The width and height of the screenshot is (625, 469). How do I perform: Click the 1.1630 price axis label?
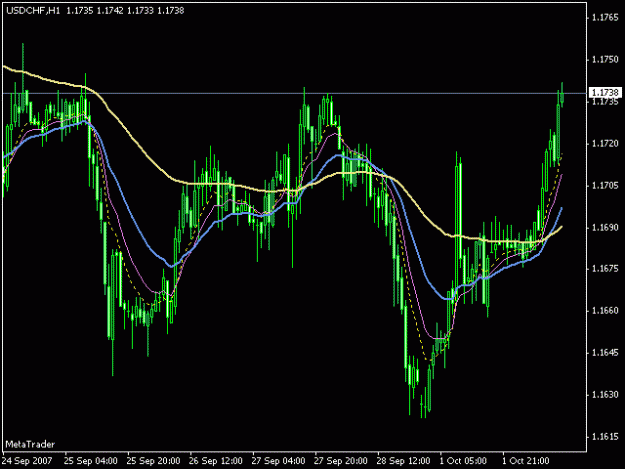coord(605,394)
